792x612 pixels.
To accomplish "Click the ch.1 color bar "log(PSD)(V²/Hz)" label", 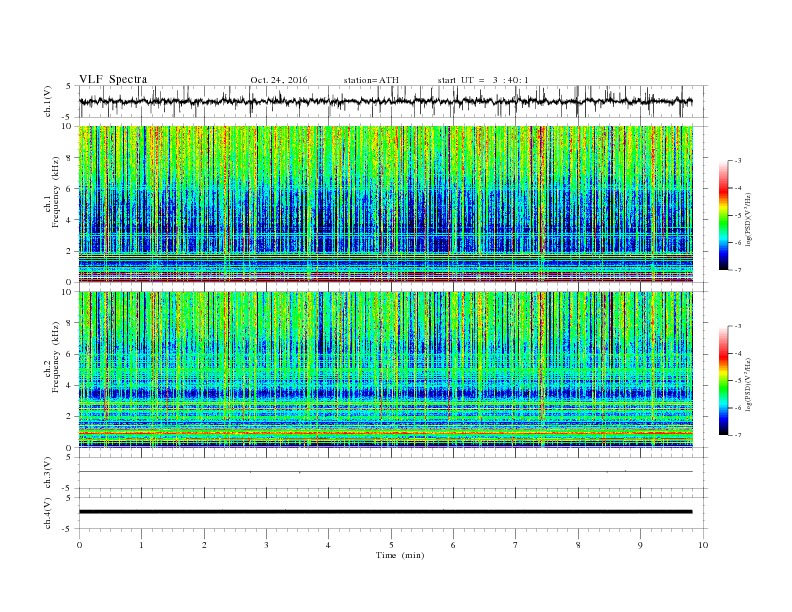I will (748, 220).
